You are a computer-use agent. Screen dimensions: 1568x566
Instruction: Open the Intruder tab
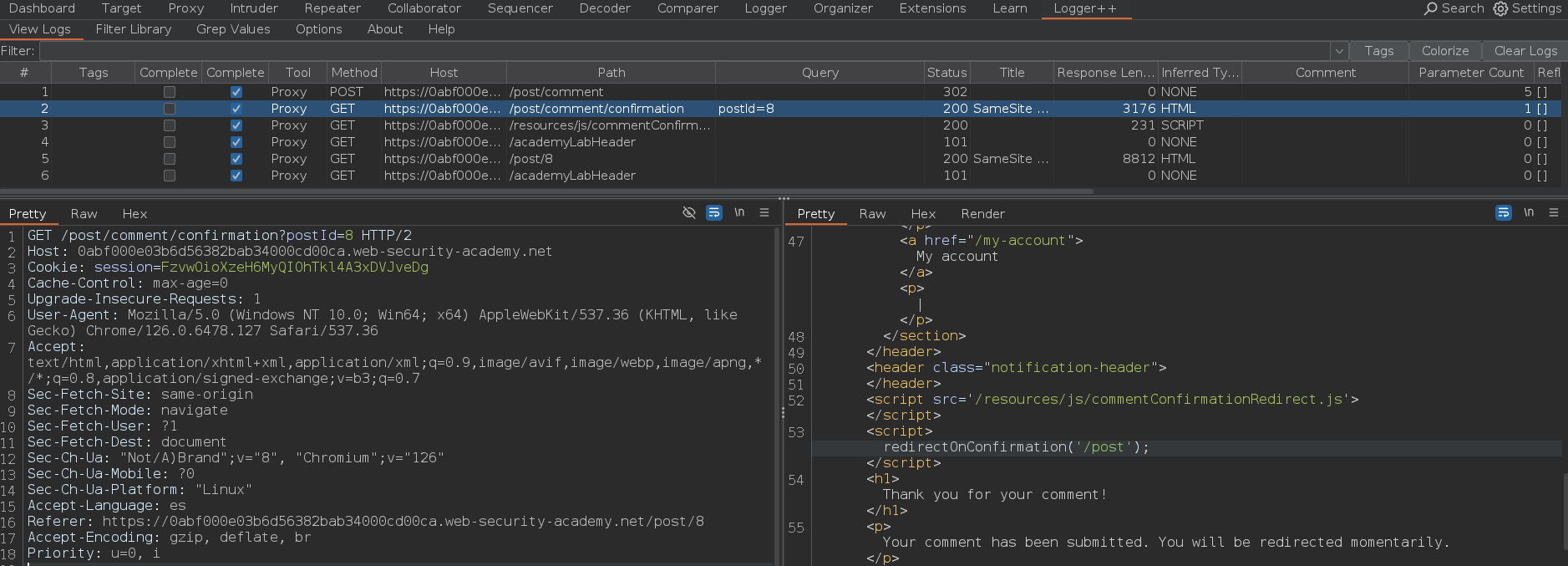[254, 8]
